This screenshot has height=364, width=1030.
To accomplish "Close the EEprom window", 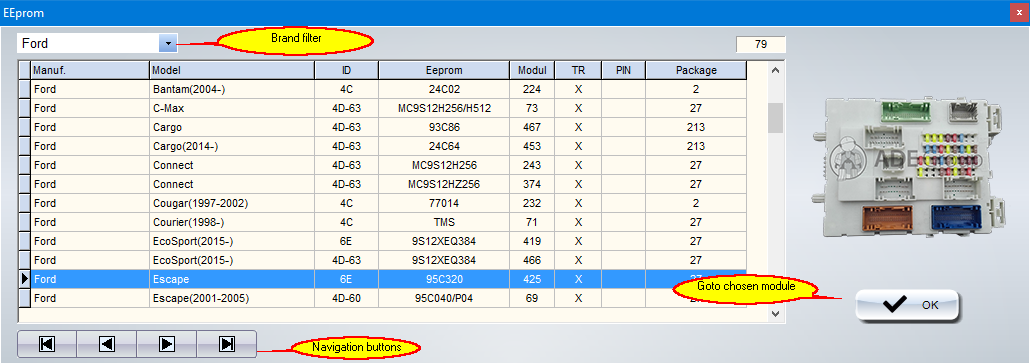I will point(1019,12).
